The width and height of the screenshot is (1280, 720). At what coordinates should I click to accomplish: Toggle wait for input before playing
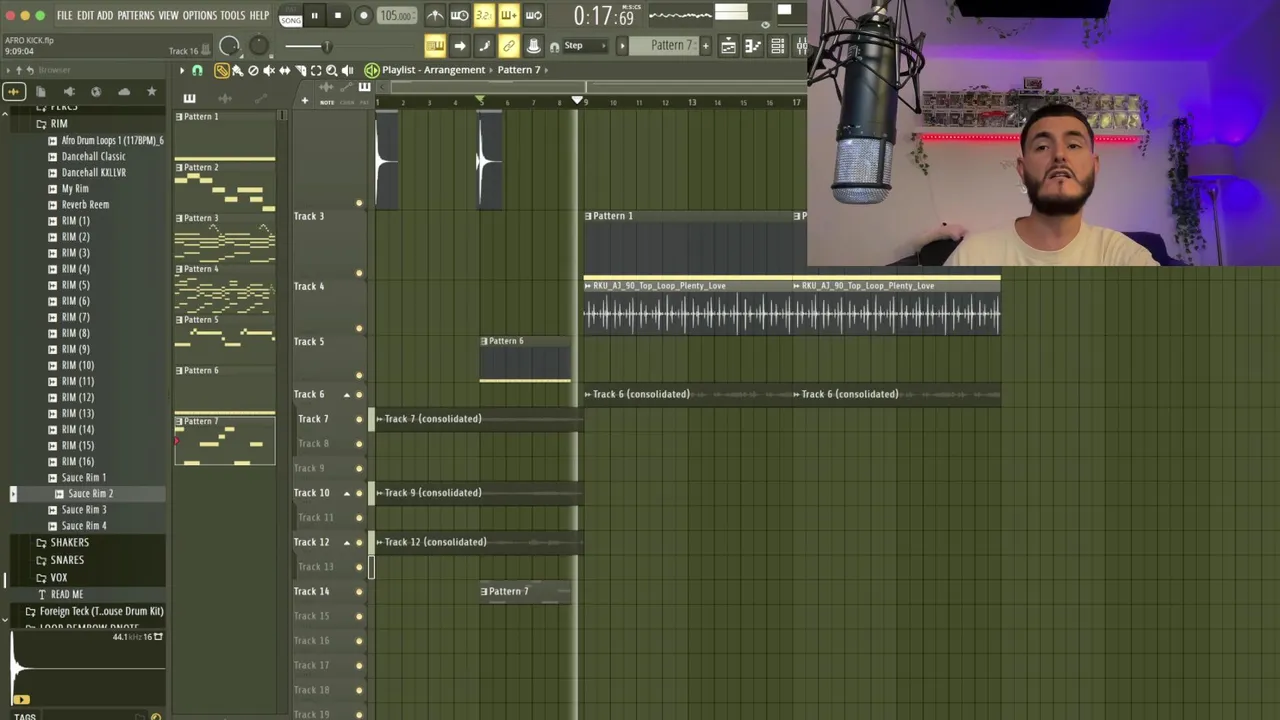(459, 15)
